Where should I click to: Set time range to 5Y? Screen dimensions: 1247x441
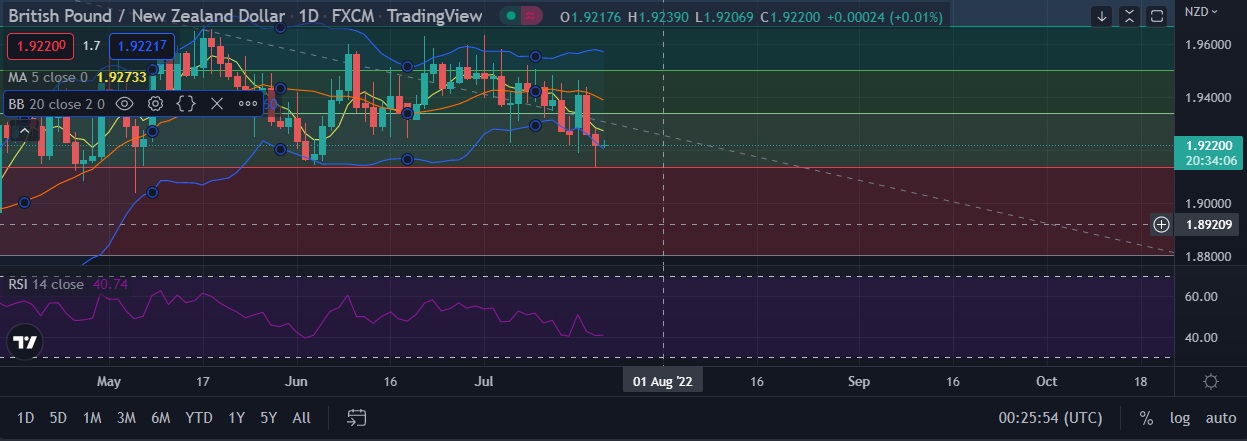click(x=268, y=417)
